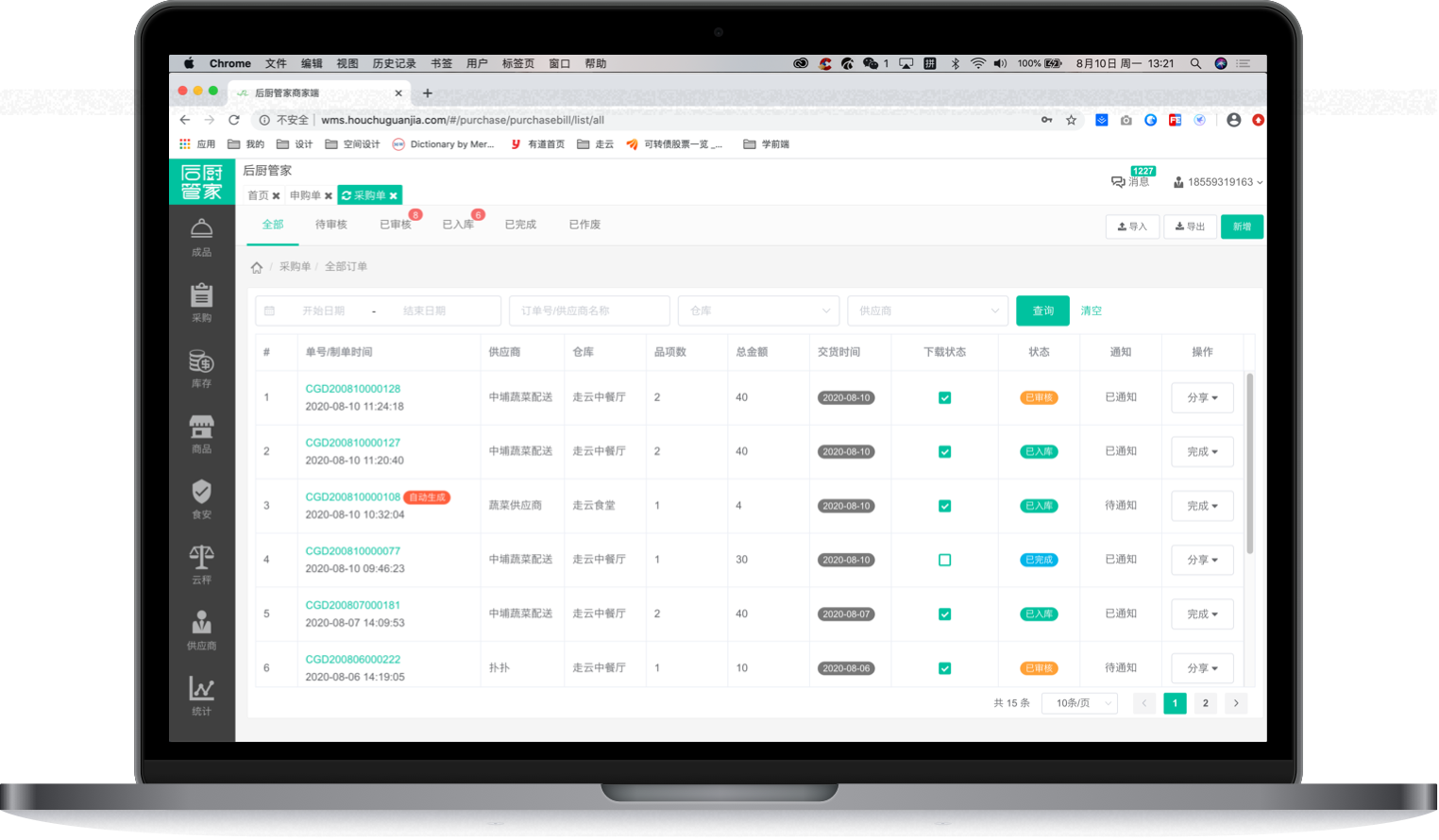Open the Chrome 书签 menu
This screenshot has height=840, width=1439.
(x=441, y=63)
